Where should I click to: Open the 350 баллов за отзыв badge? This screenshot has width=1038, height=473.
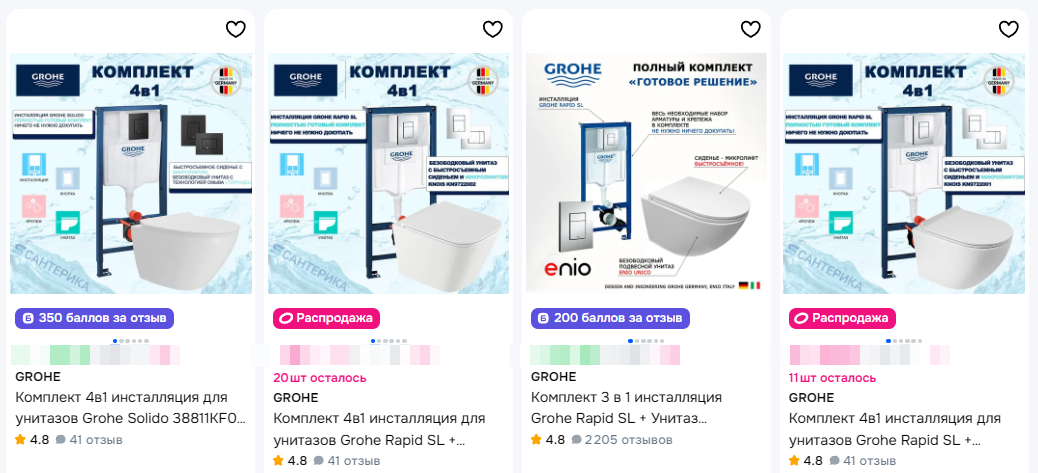coord(95,318)
